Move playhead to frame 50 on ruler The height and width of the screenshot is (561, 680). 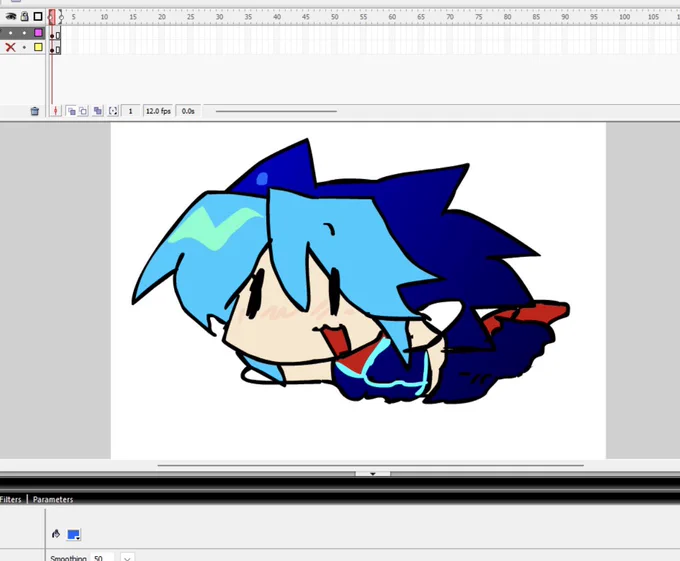(x=334, y=17)
